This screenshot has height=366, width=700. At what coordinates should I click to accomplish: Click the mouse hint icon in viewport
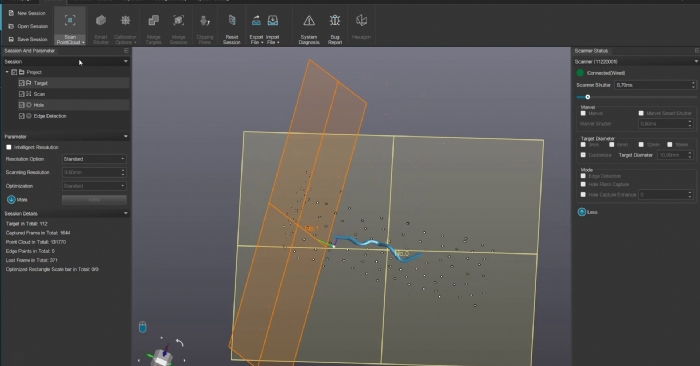[142, 327]
